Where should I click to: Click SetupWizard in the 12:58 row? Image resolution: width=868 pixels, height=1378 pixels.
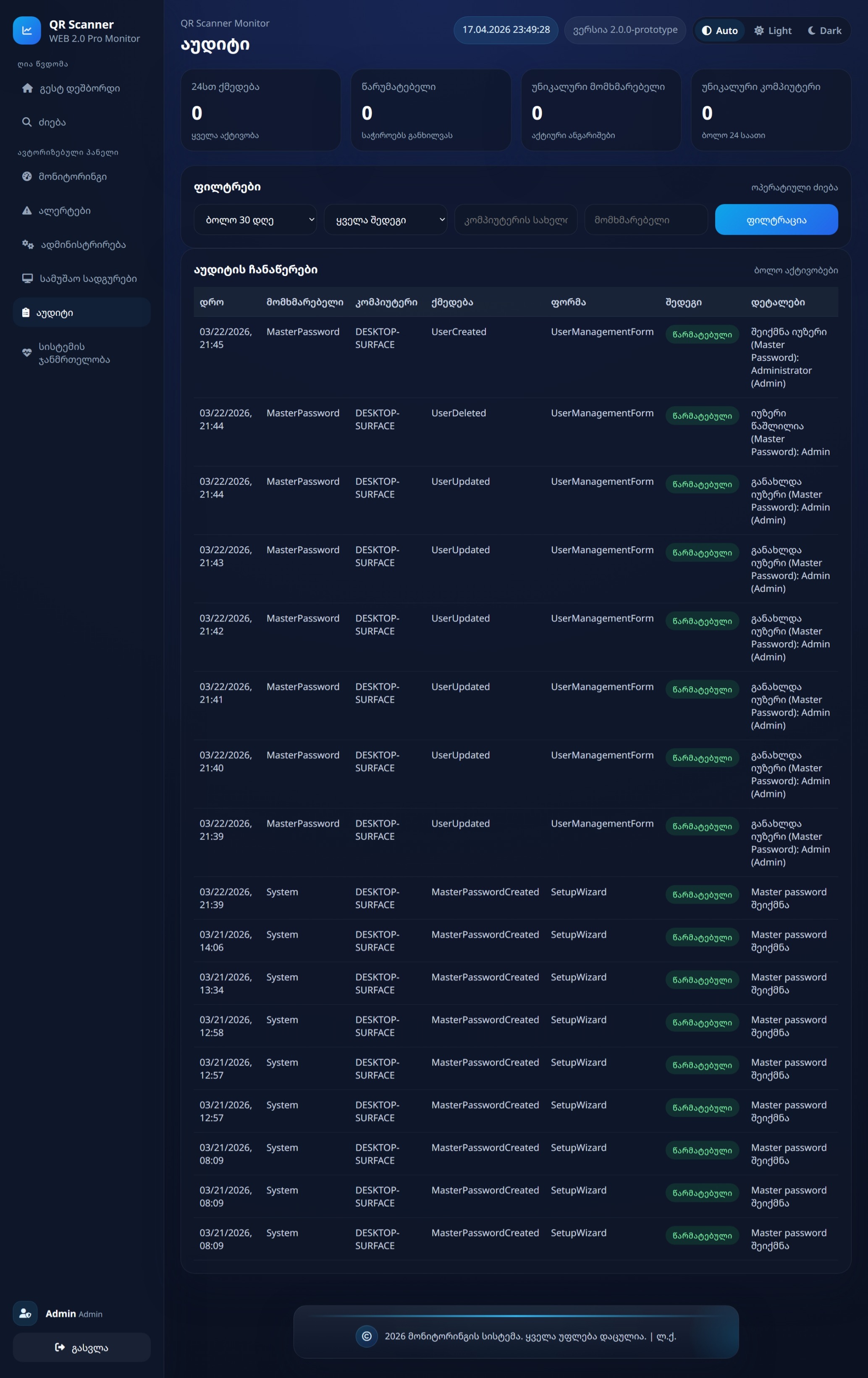tap(579, 1020)
